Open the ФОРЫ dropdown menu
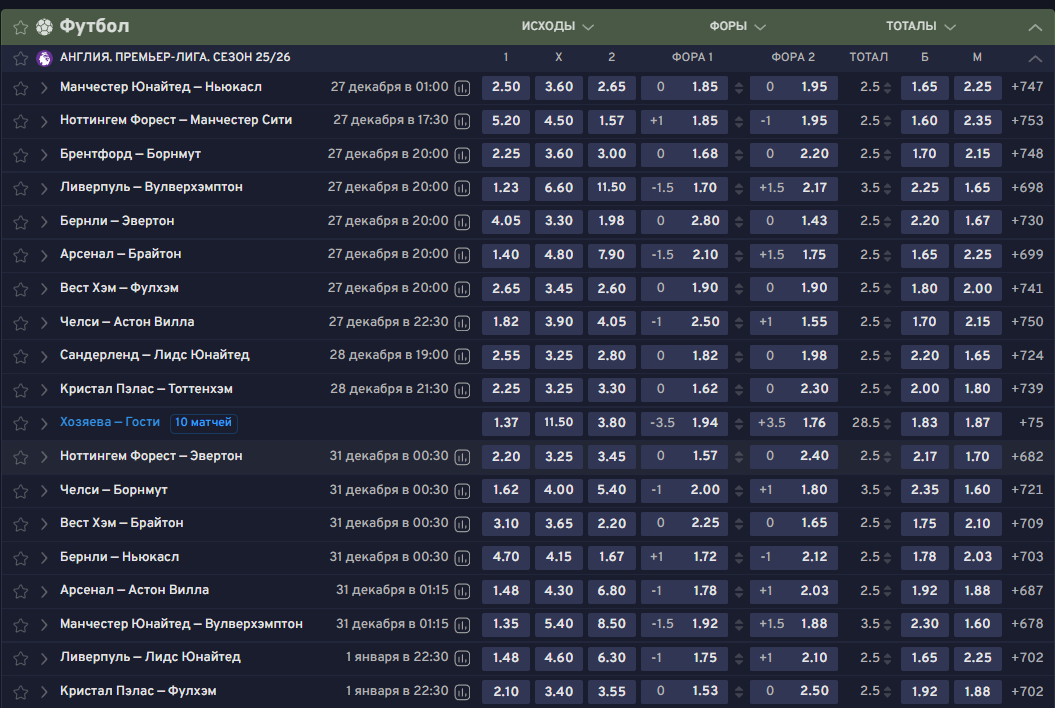Screen dimensions: 1055x708 [x=738, y=26]
